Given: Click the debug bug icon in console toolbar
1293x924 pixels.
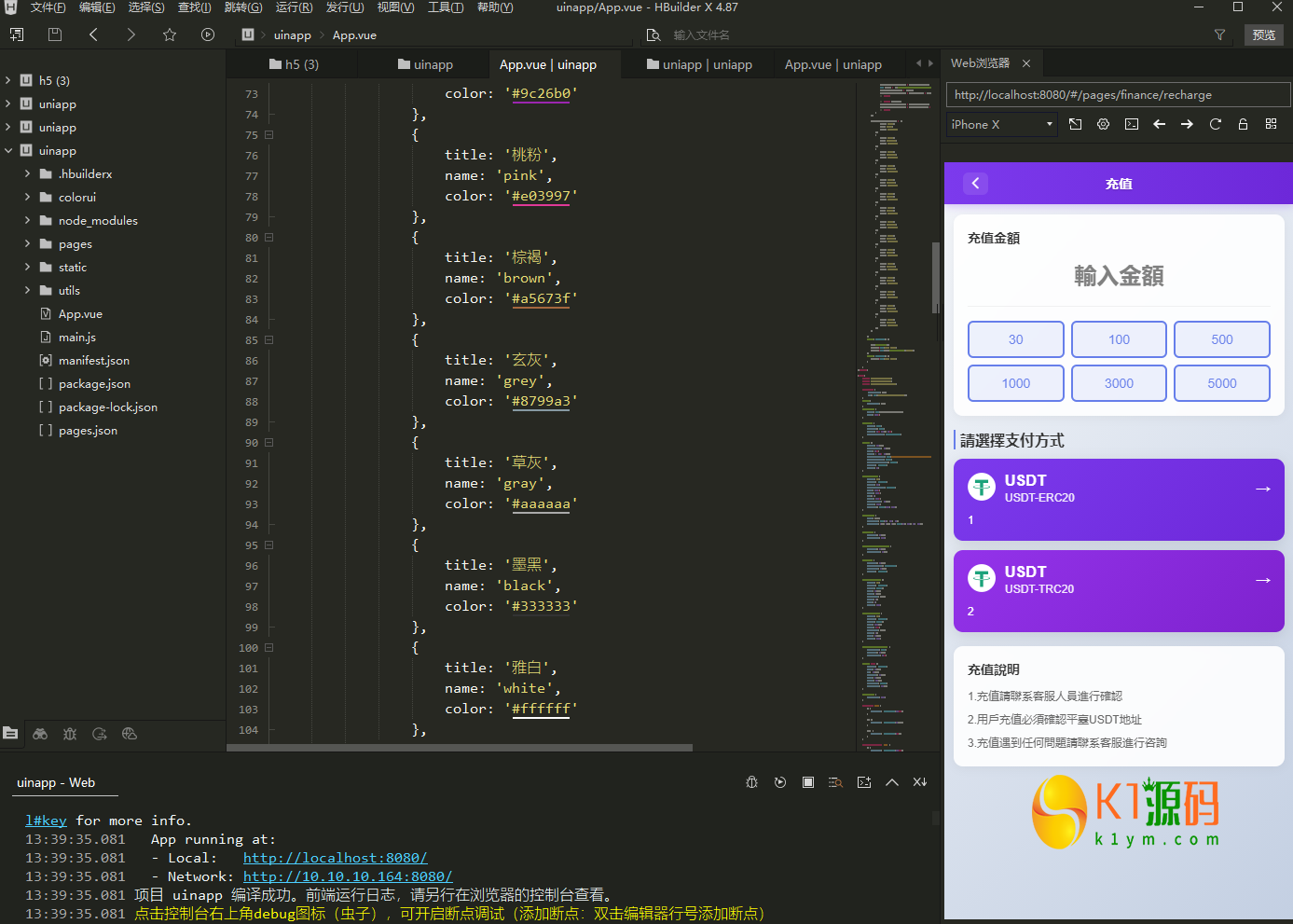Looking at the screenshot, I should (751, 782).
